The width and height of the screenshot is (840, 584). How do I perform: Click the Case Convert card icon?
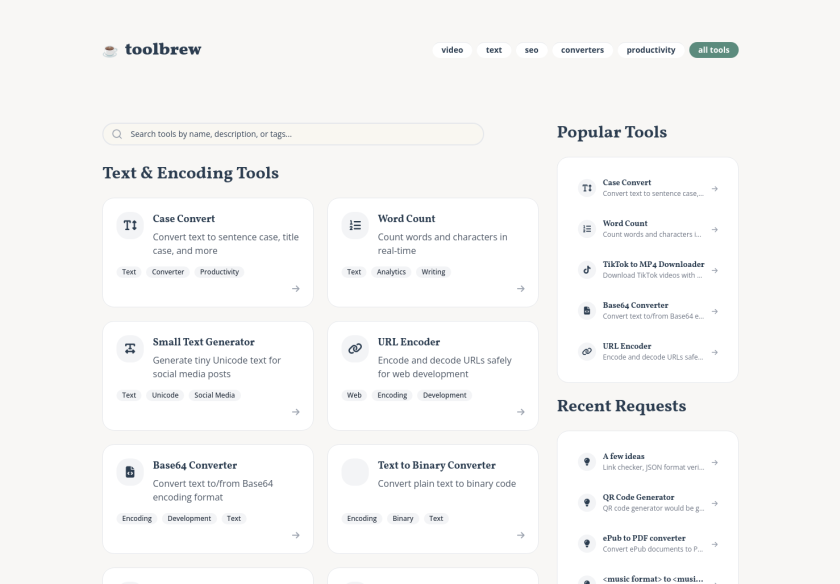tap(130, 226)
